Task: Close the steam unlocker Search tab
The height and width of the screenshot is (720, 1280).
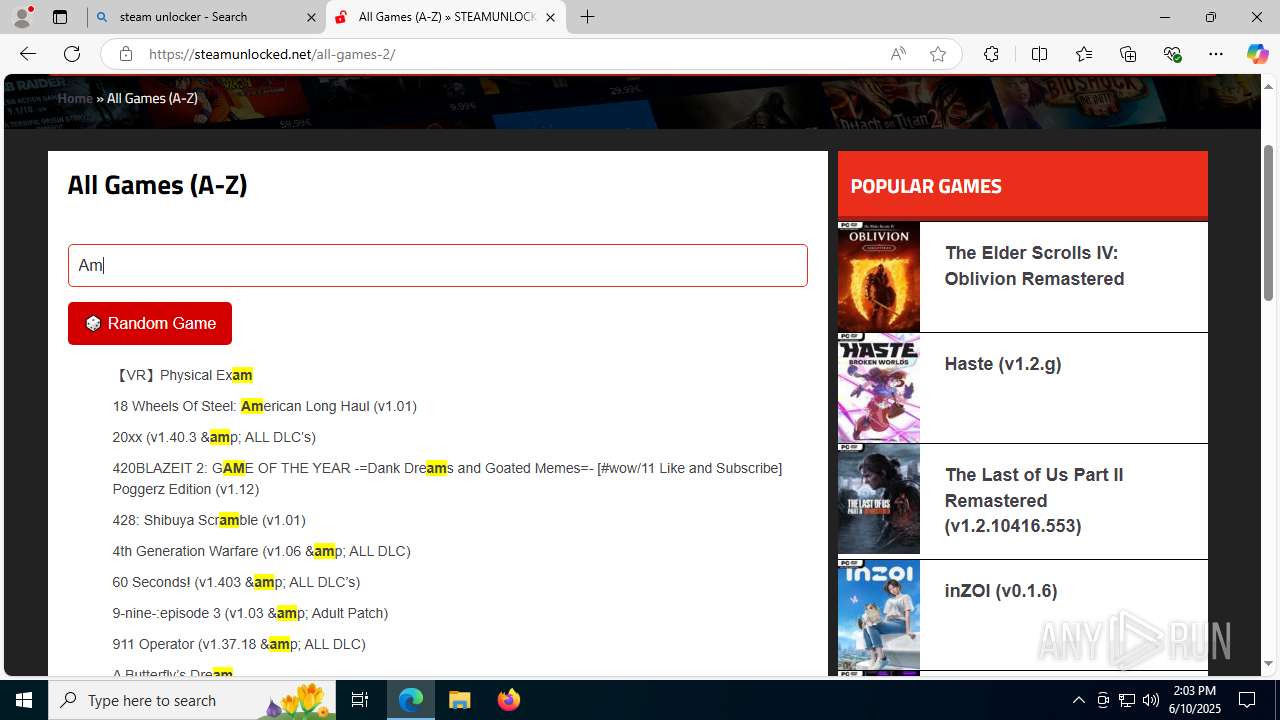Action: click(310, 17)
